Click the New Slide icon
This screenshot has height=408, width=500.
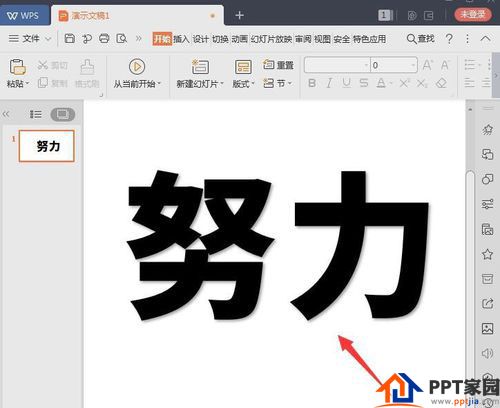[200, 67]
